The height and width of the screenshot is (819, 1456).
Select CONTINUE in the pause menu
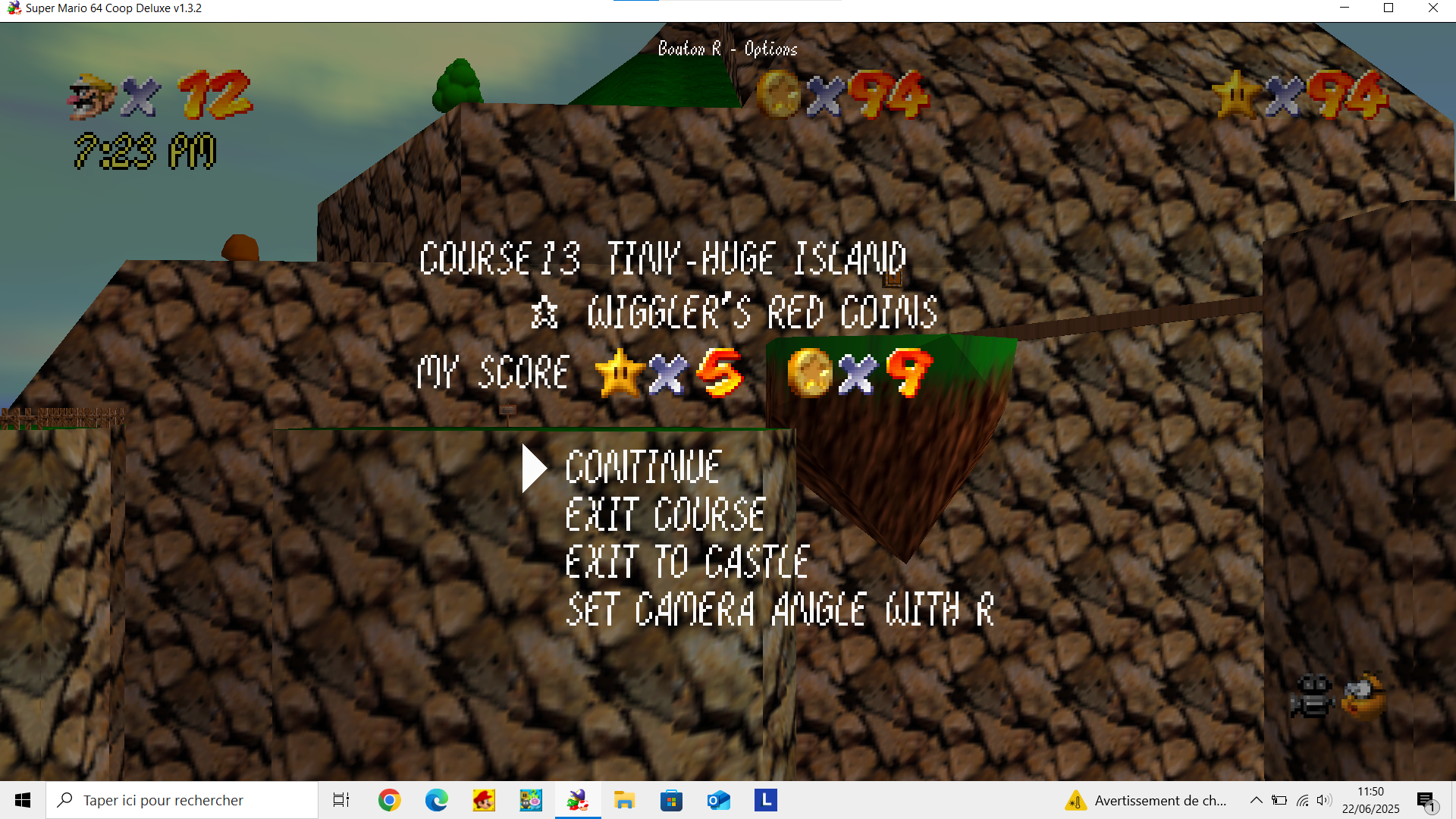tap(643, 467)
